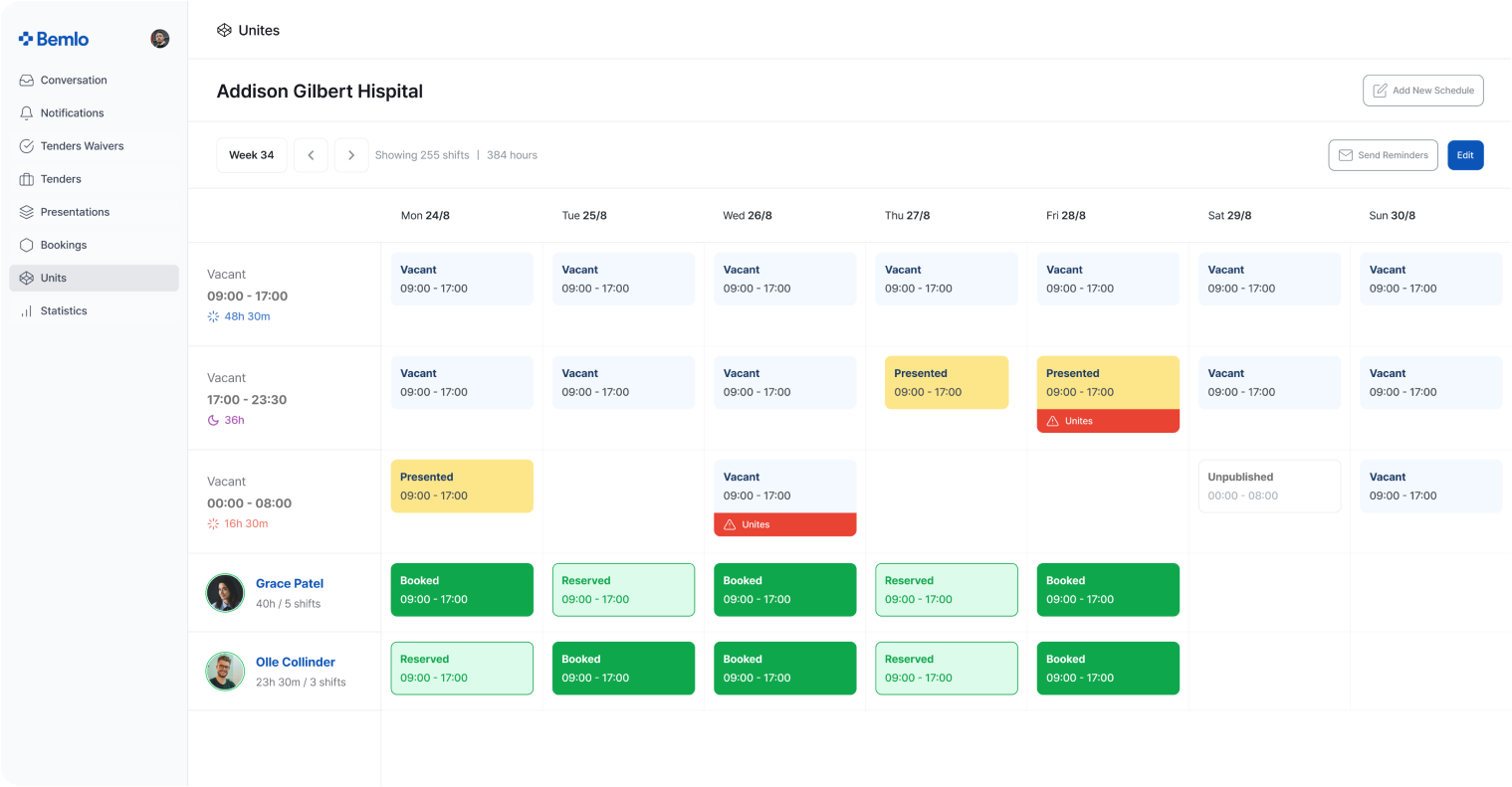Advance to next week with right chevron

(351, 155)
